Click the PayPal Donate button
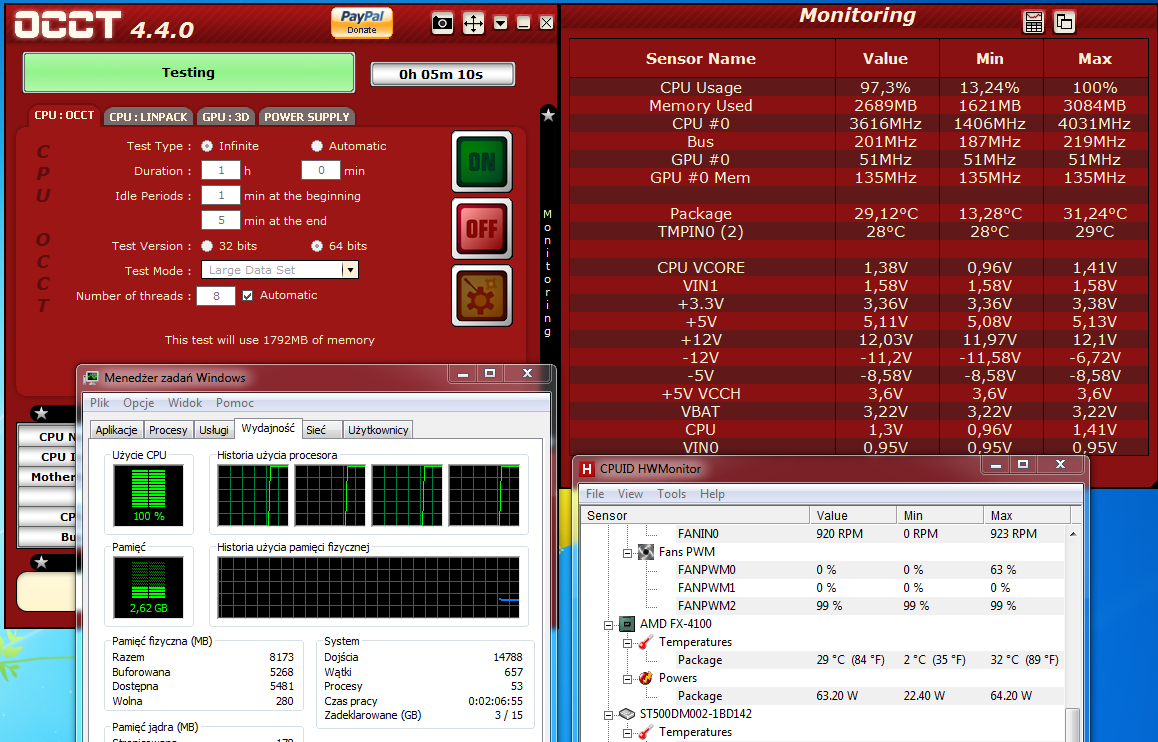Image resolution: width=1158 pixels, height=742 pixels. click(x=362, y=22)
